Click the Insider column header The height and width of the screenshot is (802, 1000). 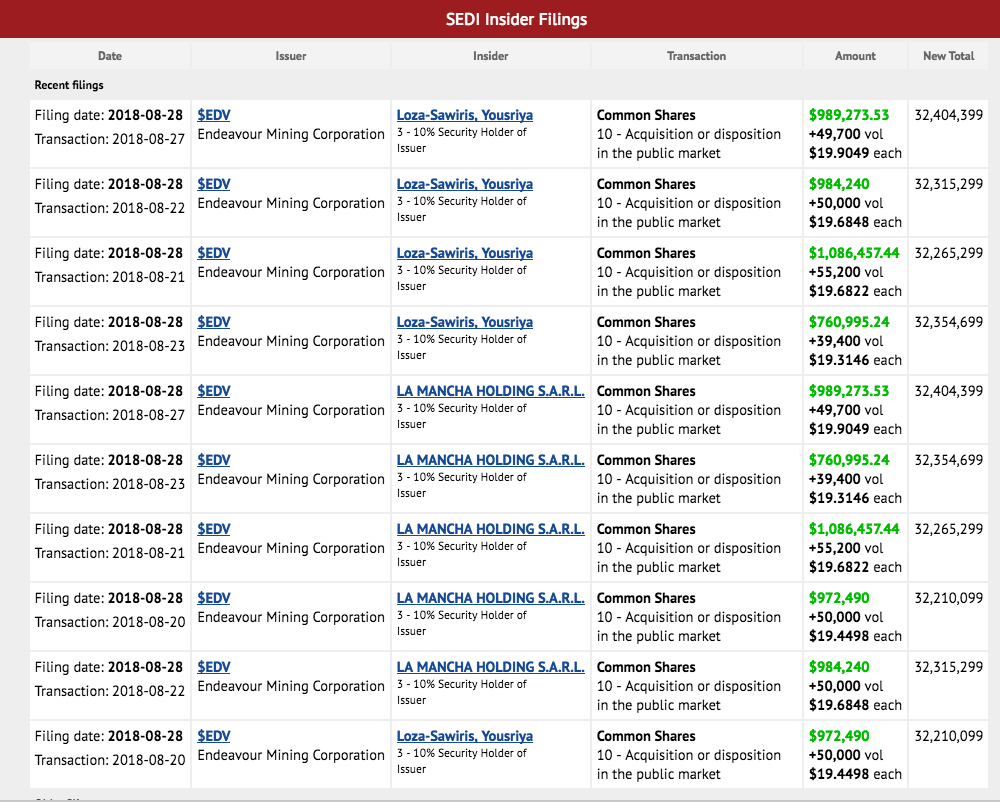point(490,56)
